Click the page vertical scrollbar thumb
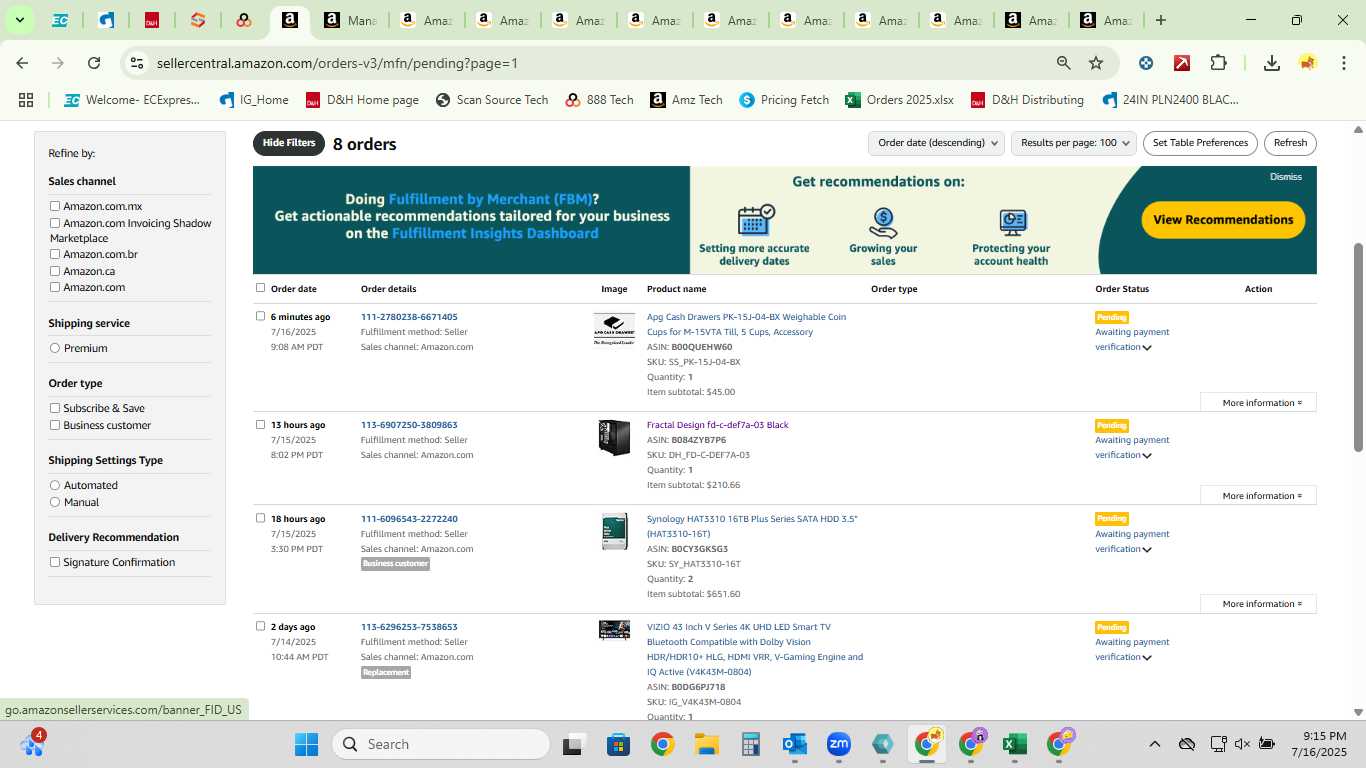 (1358, 347)
